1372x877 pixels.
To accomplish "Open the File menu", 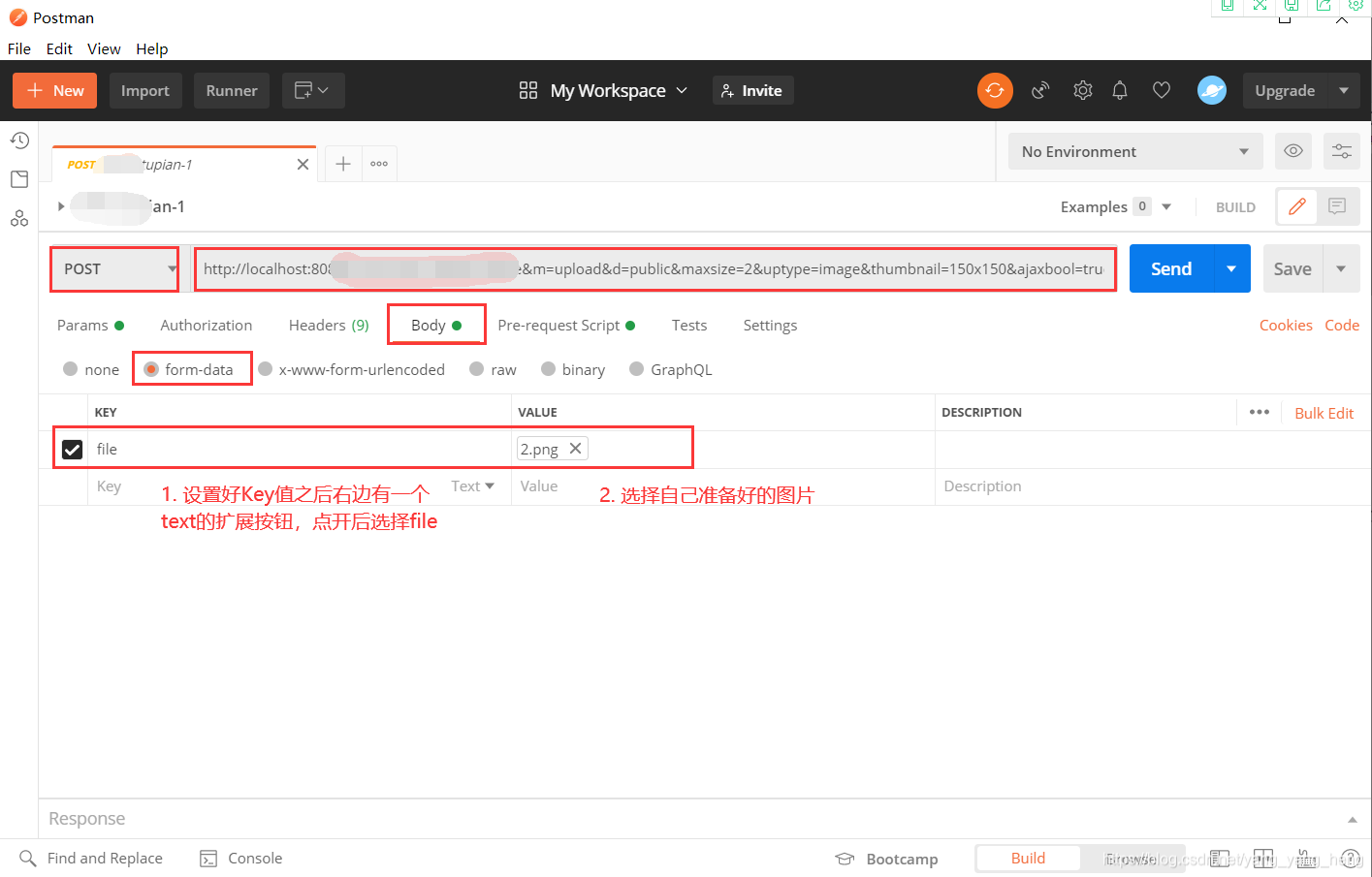I will (x=19, y=48).
